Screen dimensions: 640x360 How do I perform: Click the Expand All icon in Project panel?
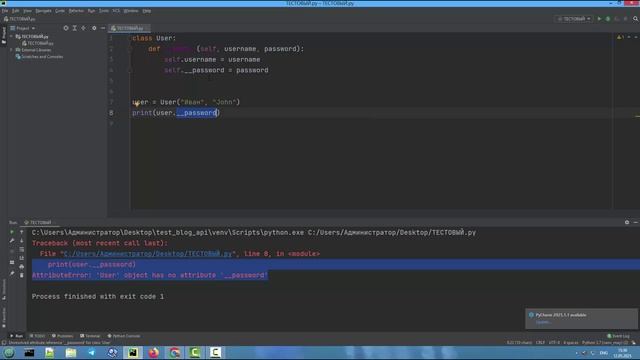coord(75,28)
